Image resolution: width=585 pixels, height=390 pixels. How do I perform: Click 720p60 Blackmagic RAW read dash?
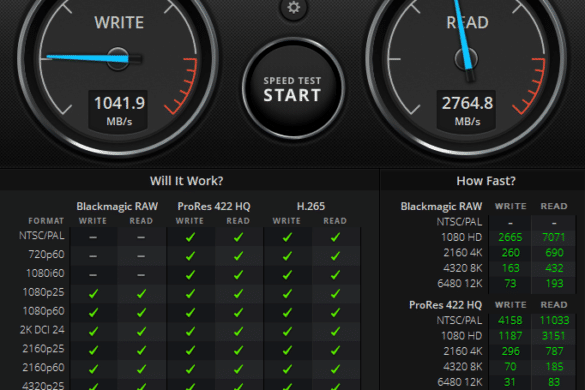[141, 256]
